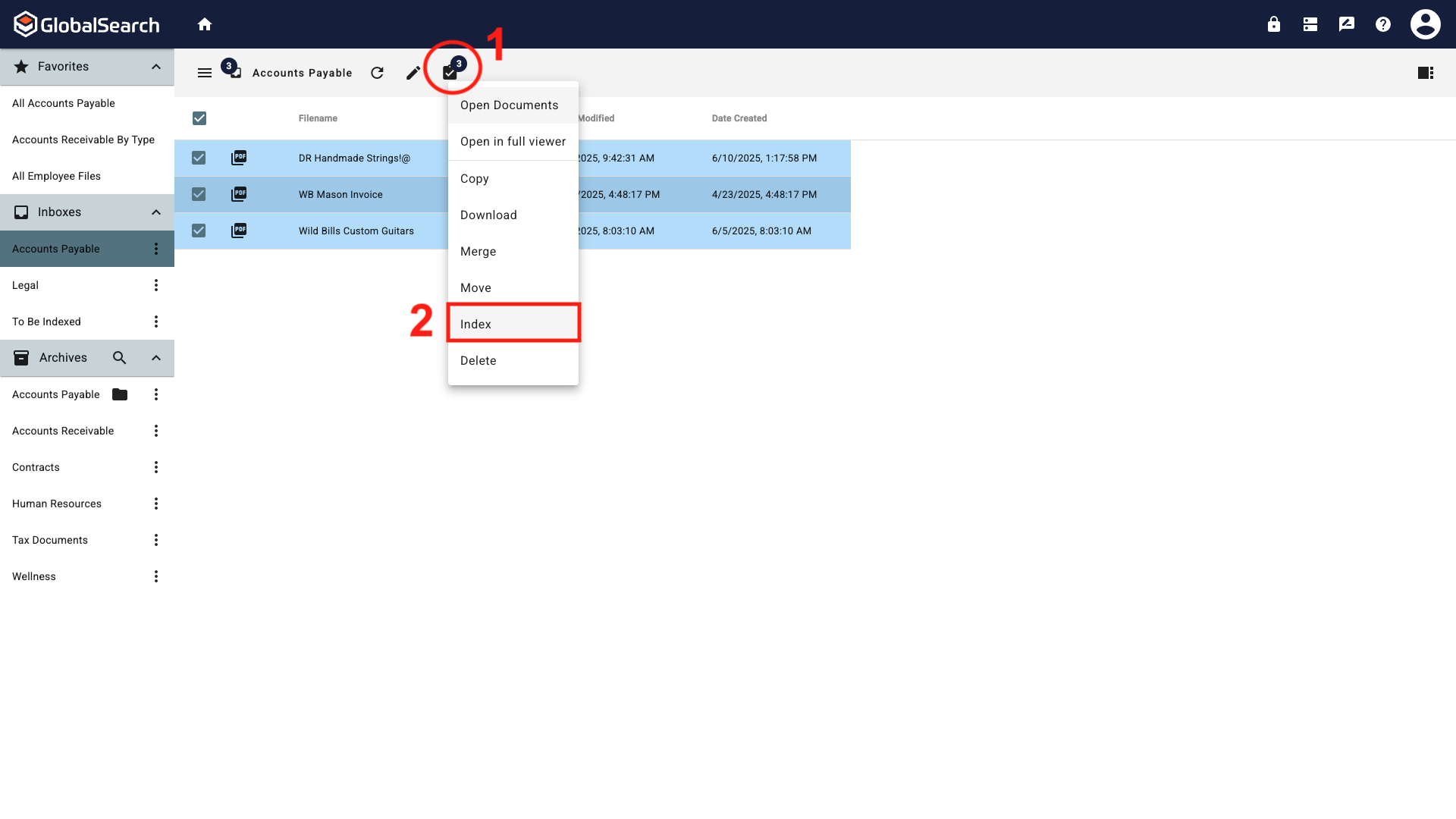Open the GlobalSearch home icon
The height and width of the screenshot is (819, 1456).
205,24
